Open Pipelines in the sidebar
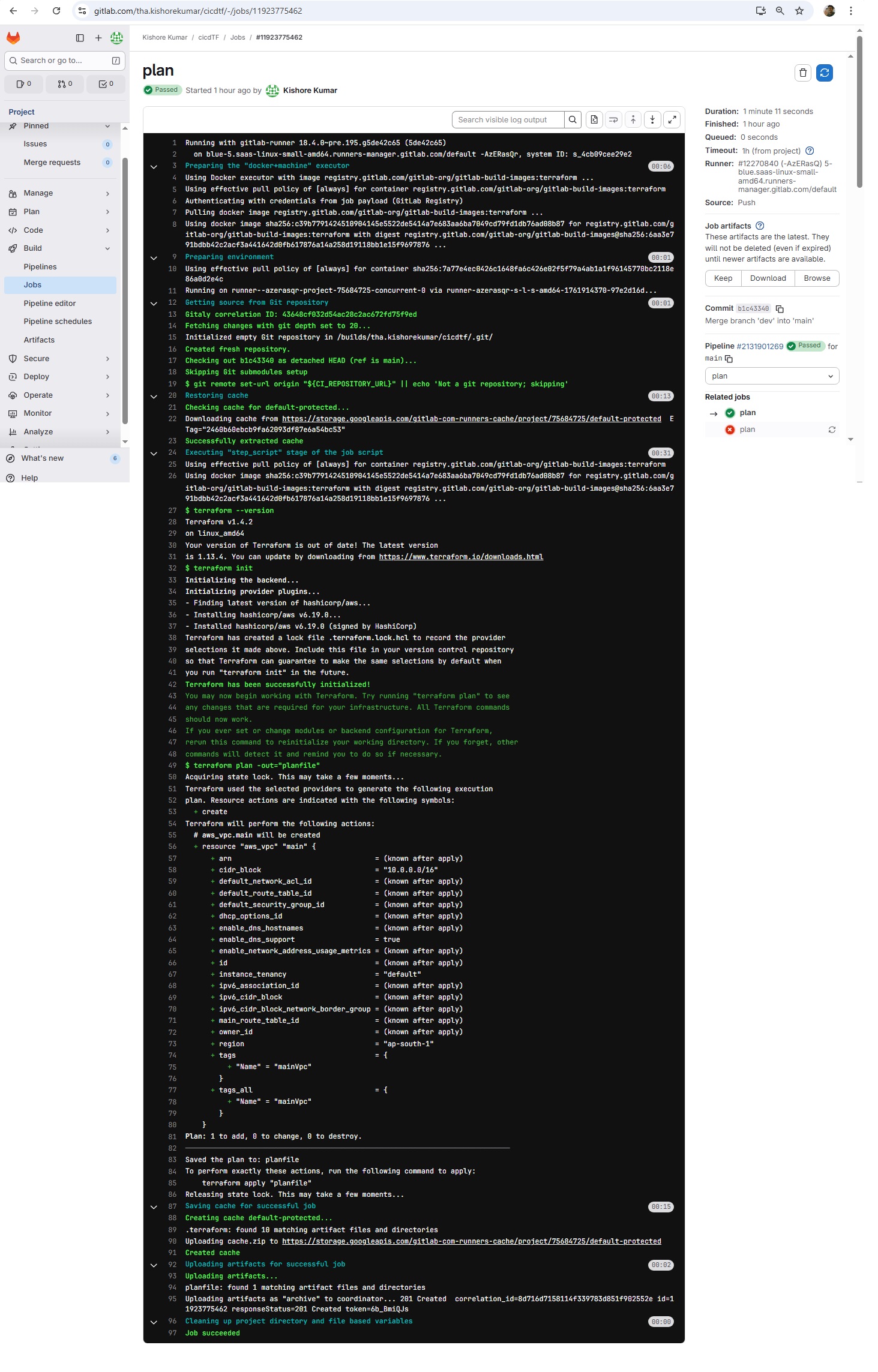This screenshot has width=878, height=1372. click(40, 267)
